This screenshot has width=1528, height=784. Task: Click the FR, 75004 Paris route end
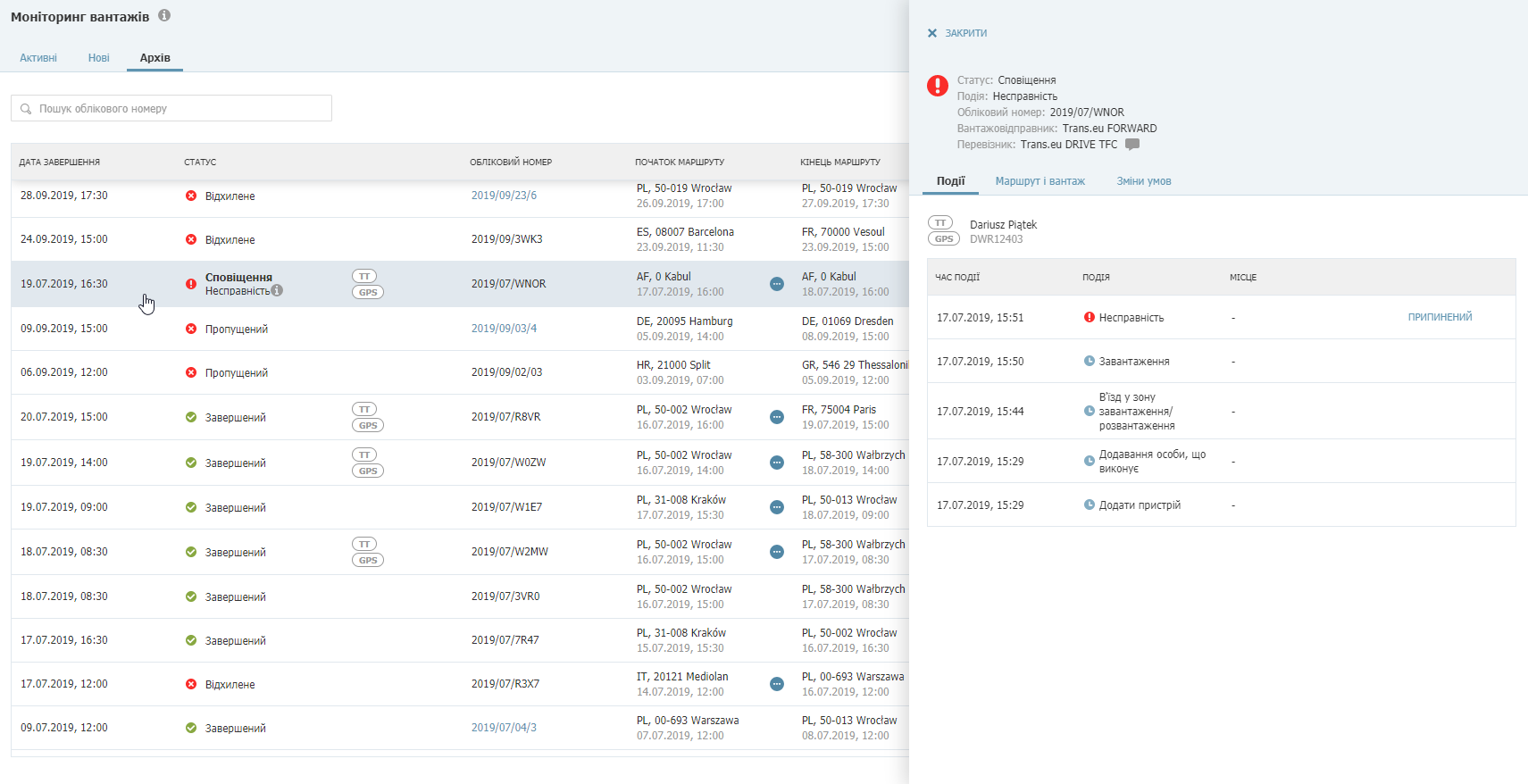839,410
